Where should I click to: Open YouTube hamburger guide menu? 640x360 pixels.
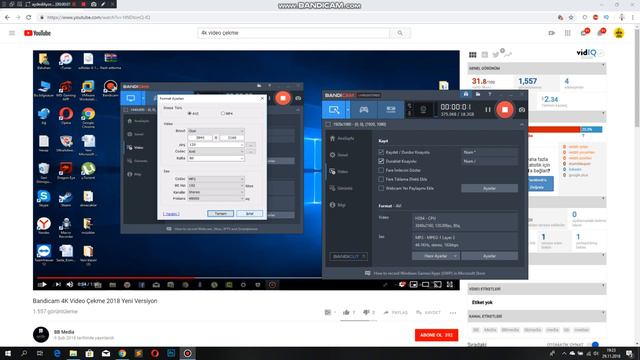(12, 33)
